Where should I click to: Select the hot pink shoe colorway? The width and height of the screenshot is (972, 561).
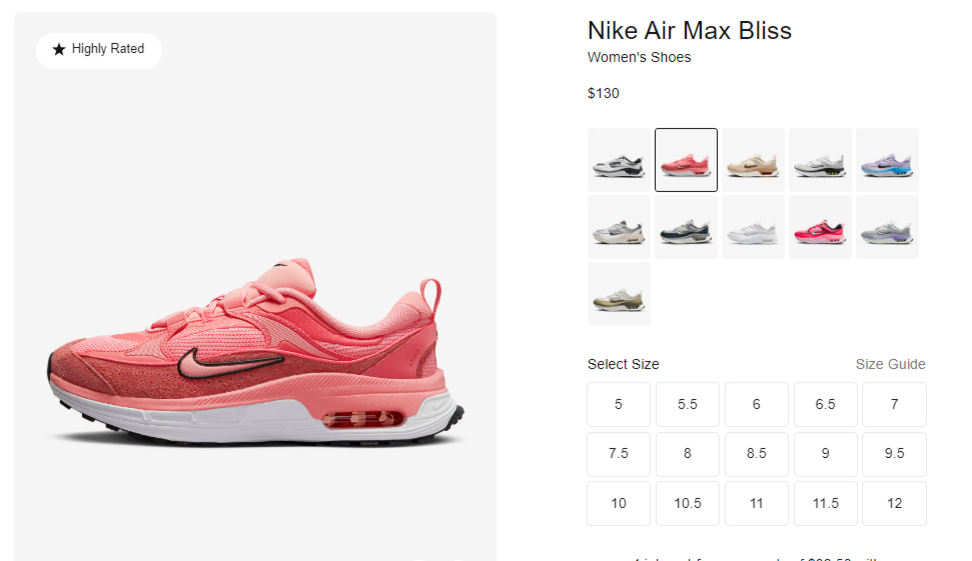point(820,227)
